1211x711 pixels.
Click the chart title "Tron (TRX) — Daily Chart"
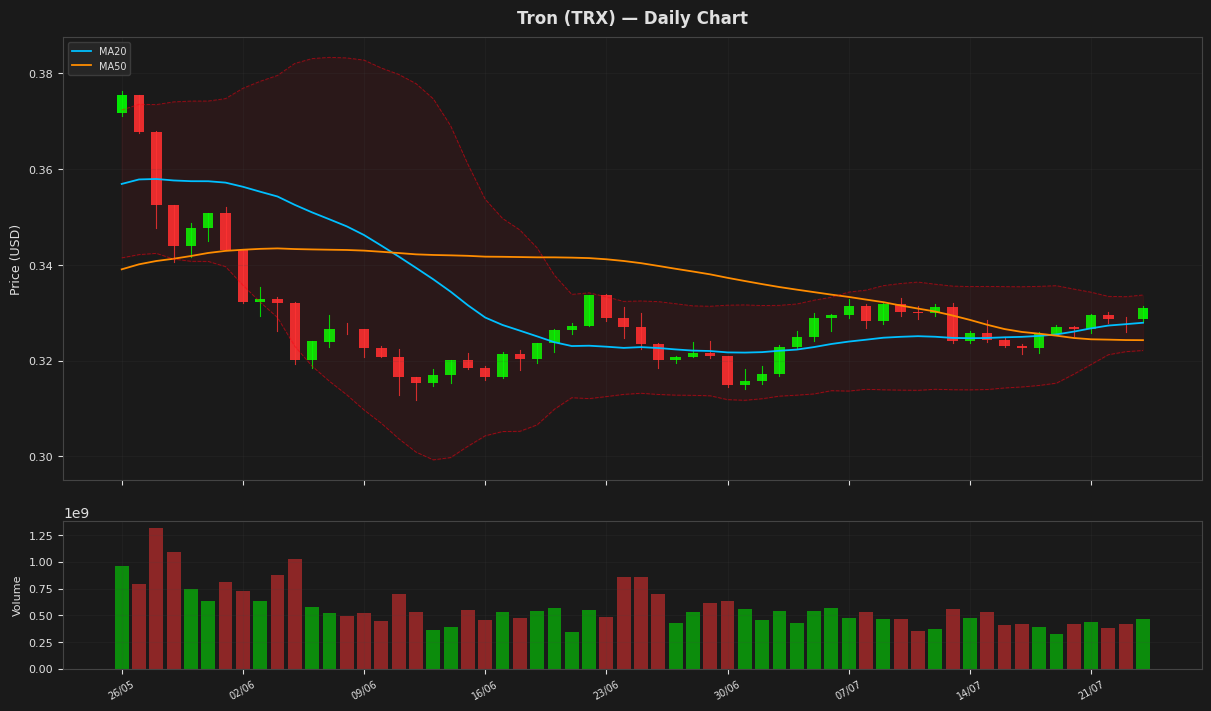[x=632, y=19]
